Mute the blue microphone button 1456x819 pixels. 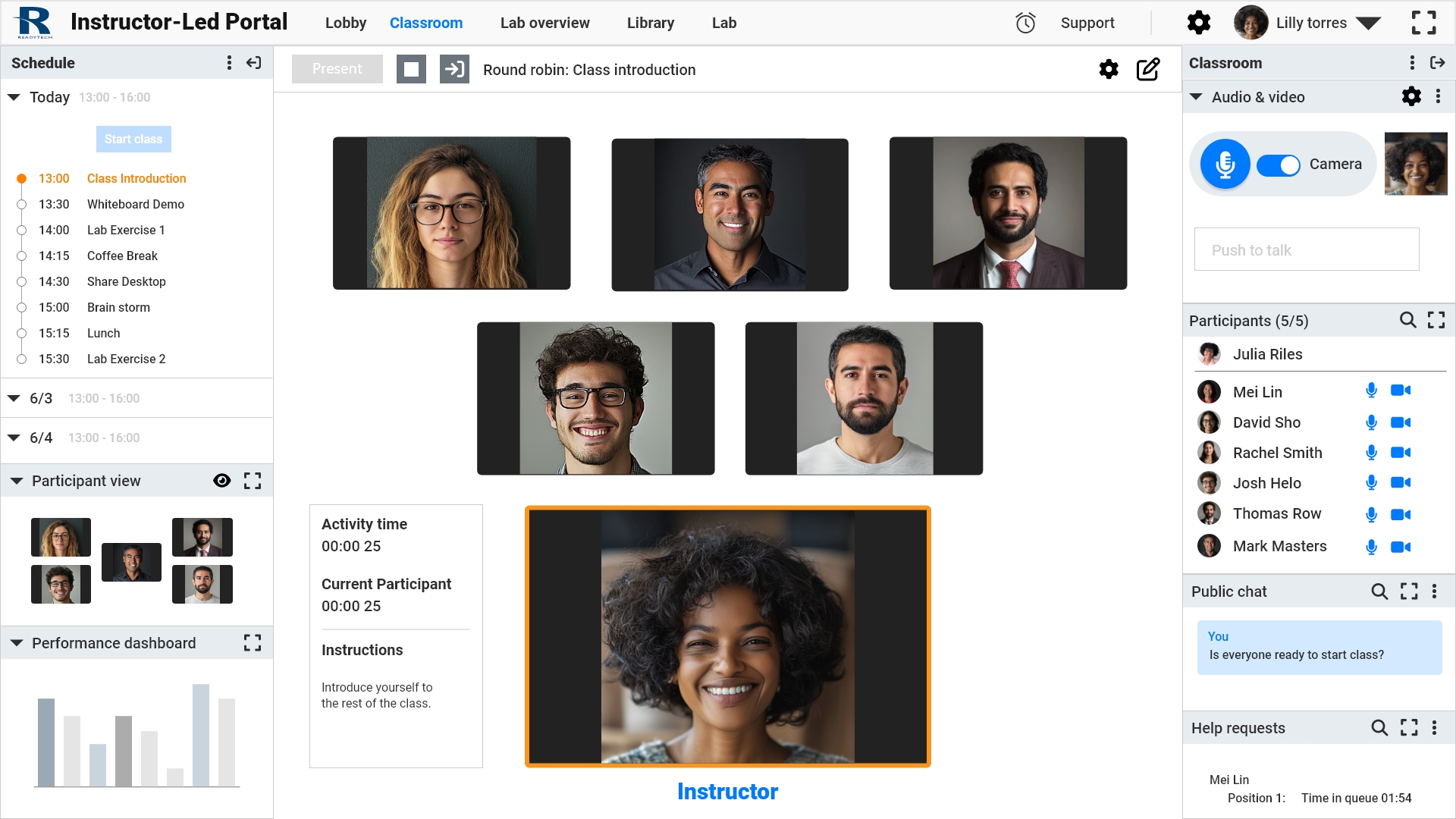click(1225, 164)
